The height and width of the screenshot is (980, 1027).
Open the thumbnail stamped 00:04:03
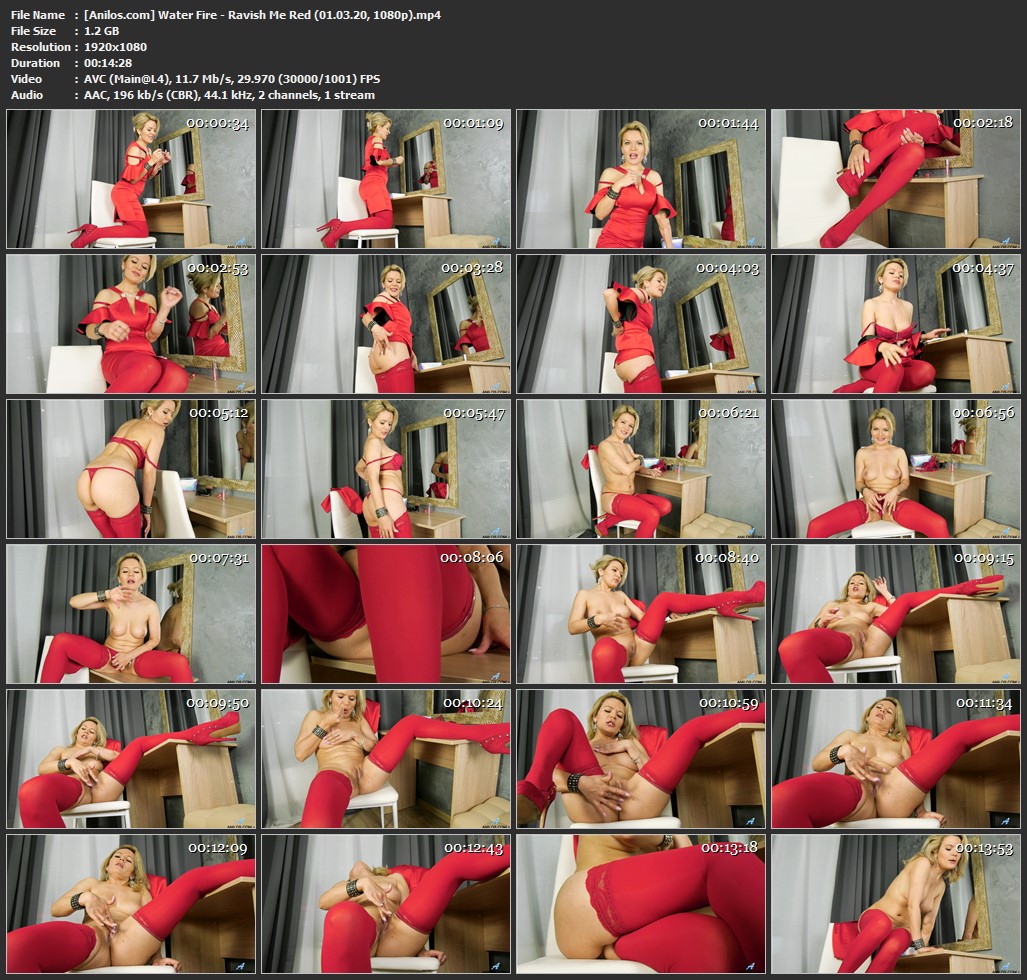tap(641, 324)
